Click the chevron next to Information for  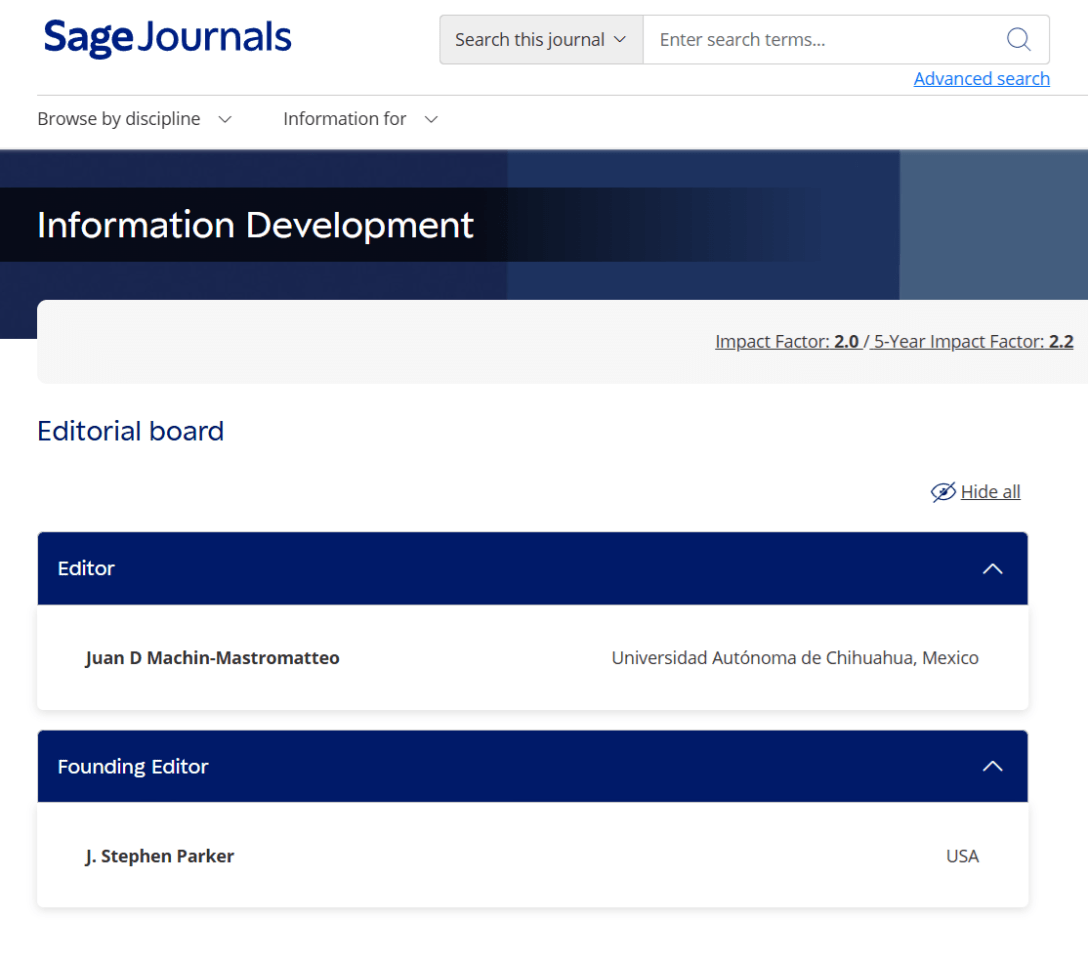point(431,120)
